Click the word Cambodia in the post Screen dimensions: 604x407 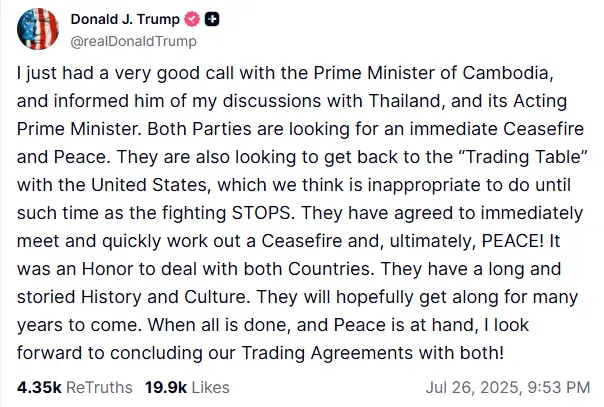click(505, 73)
